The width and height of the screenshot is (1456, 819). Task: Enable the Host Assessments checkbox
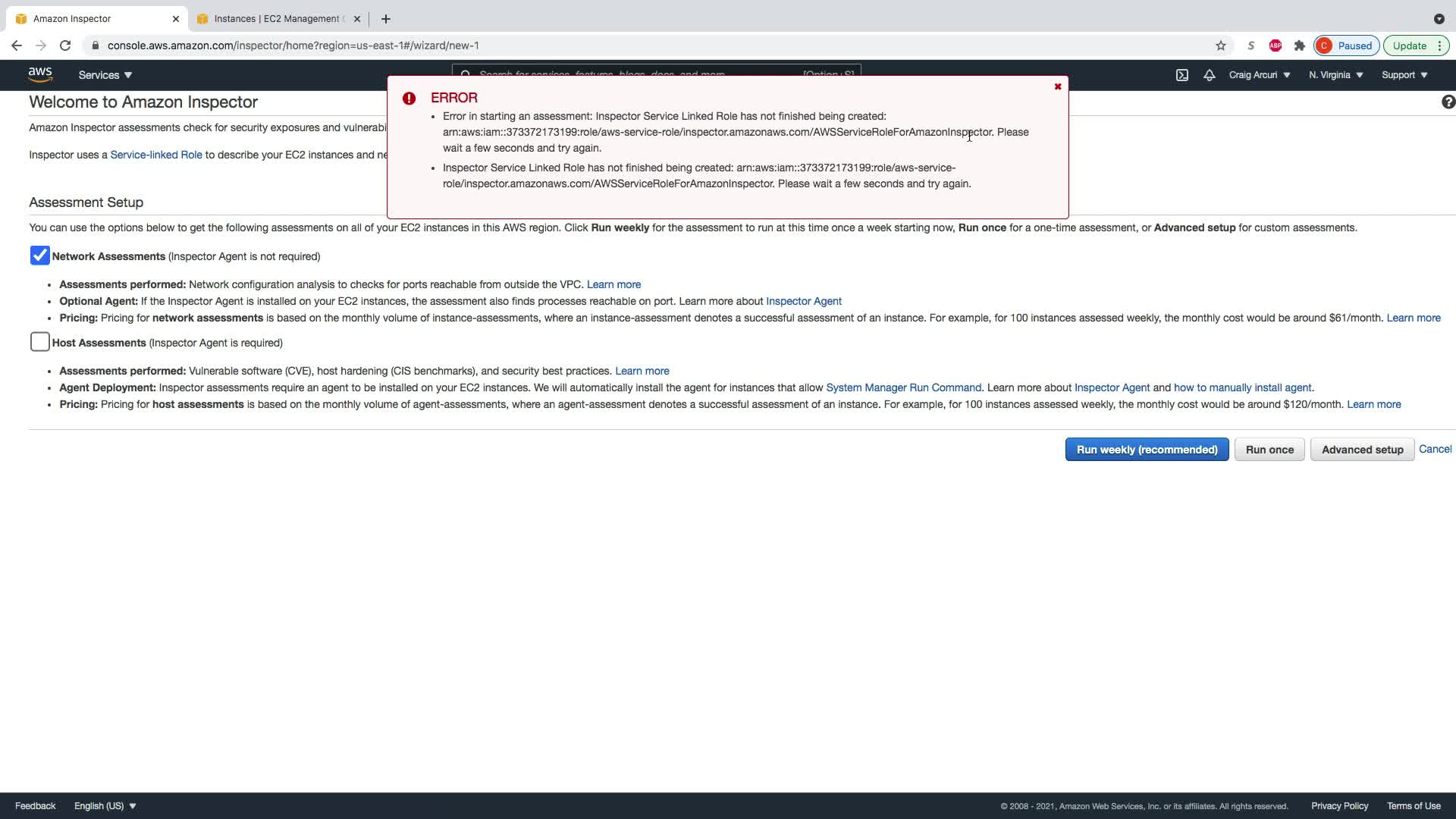pyautogui.click(x=40, y=342)
